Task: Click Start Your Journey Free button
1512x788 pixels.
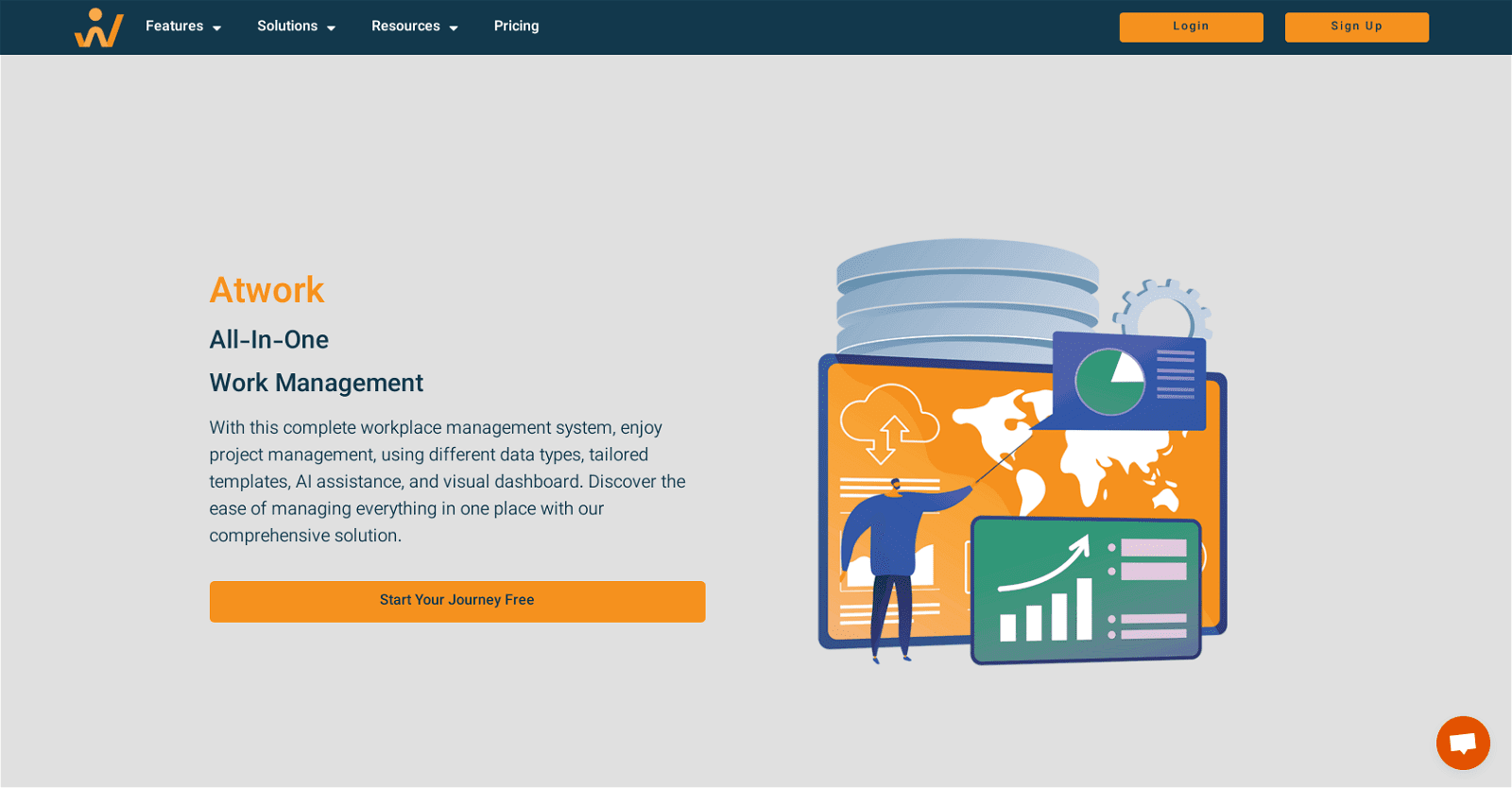Action: pos(457,601)
